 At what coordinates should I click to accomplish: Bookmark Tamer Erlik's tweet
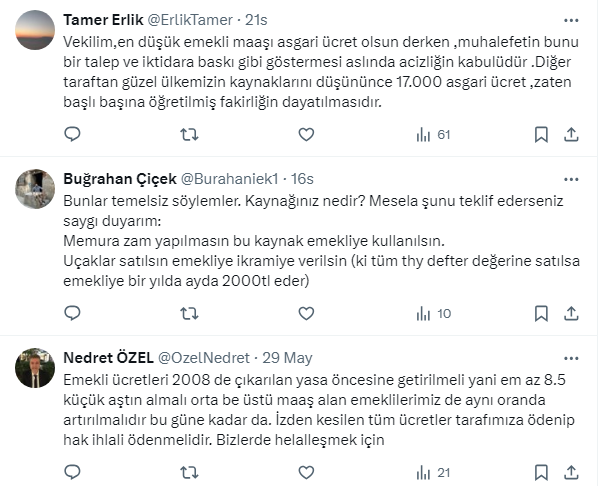tap(541, 134)
